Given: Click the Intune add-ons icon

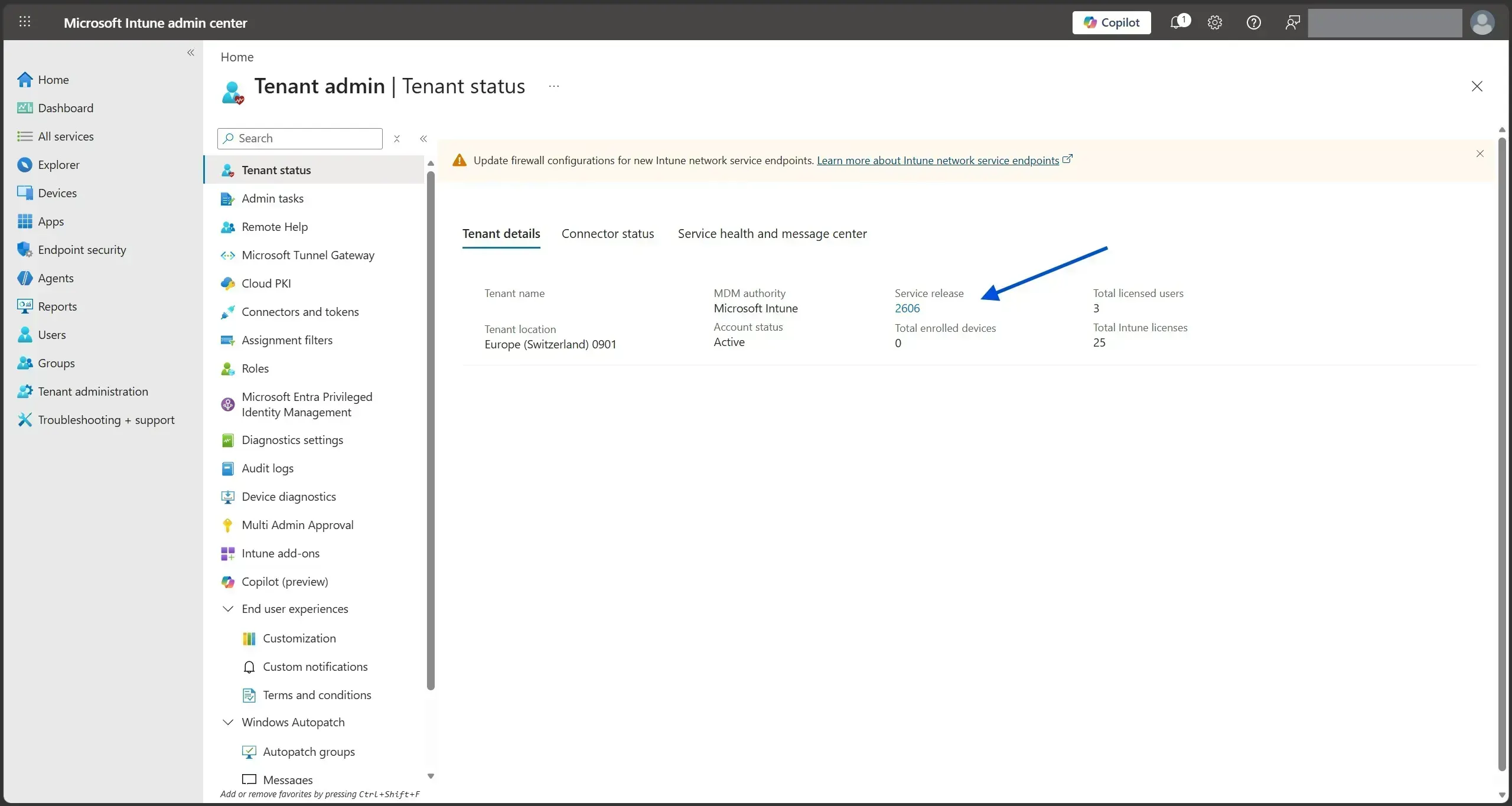Looking at the screenshot, I should (x=227, y=554).
